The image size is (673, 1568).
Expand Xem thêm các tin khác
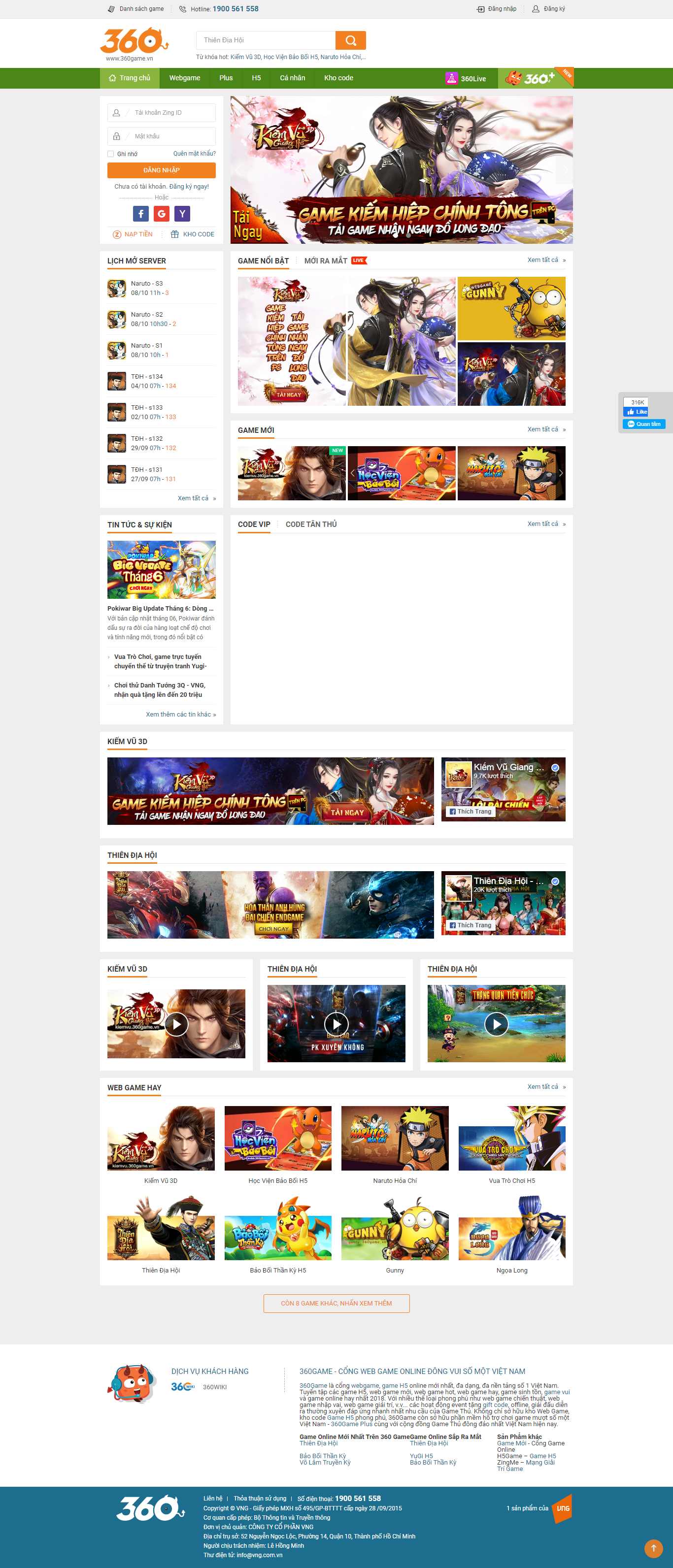[181, 715]
